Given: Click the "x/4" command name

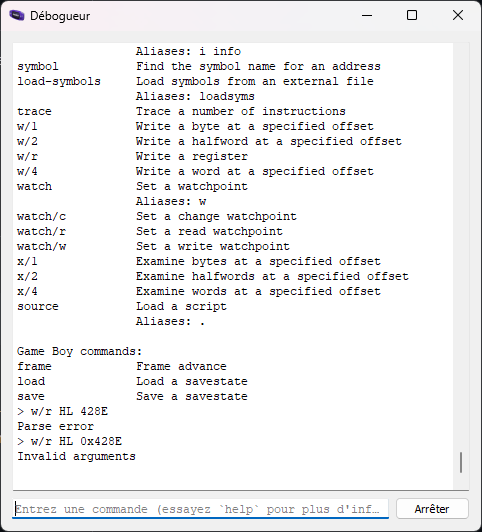Looking at the screenshot, I should [x=27, y=291].
